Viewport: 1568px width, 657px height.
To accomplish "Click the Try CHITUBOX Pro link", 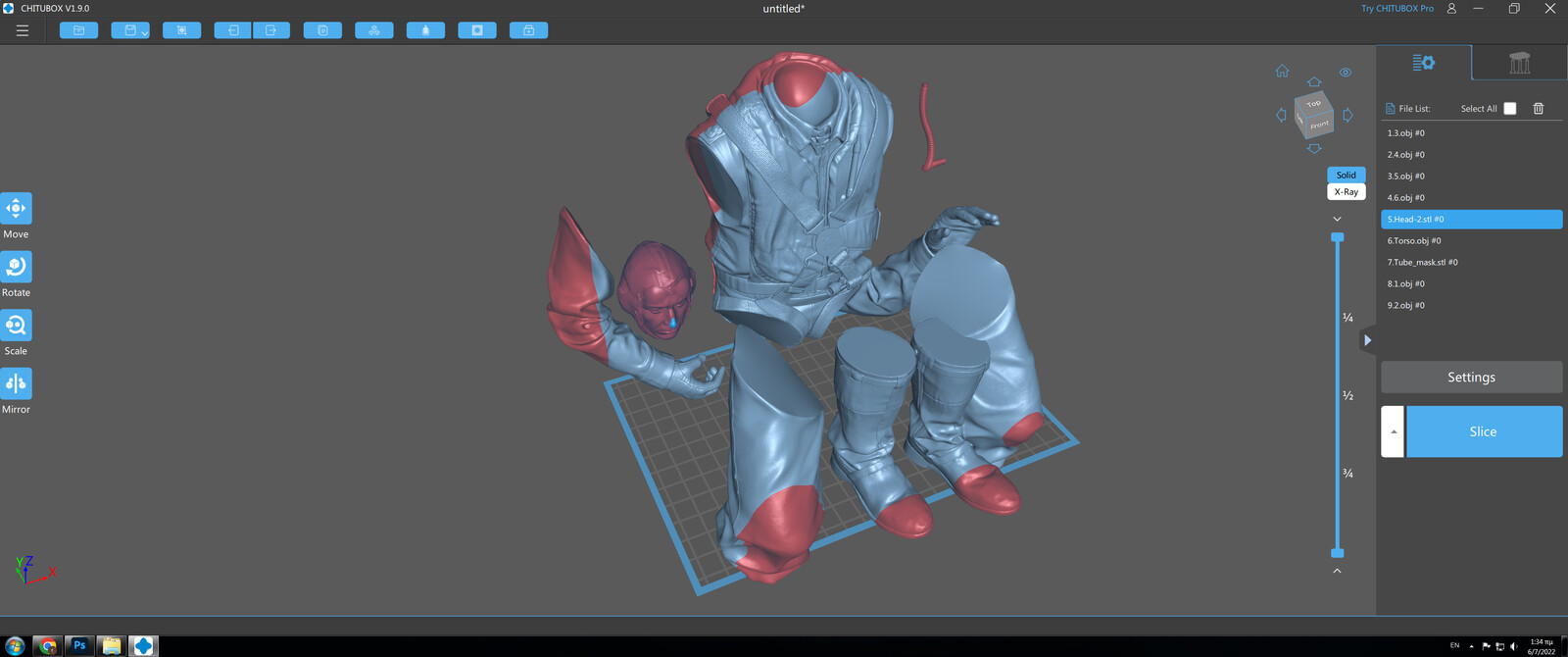I will [1396, 9].
